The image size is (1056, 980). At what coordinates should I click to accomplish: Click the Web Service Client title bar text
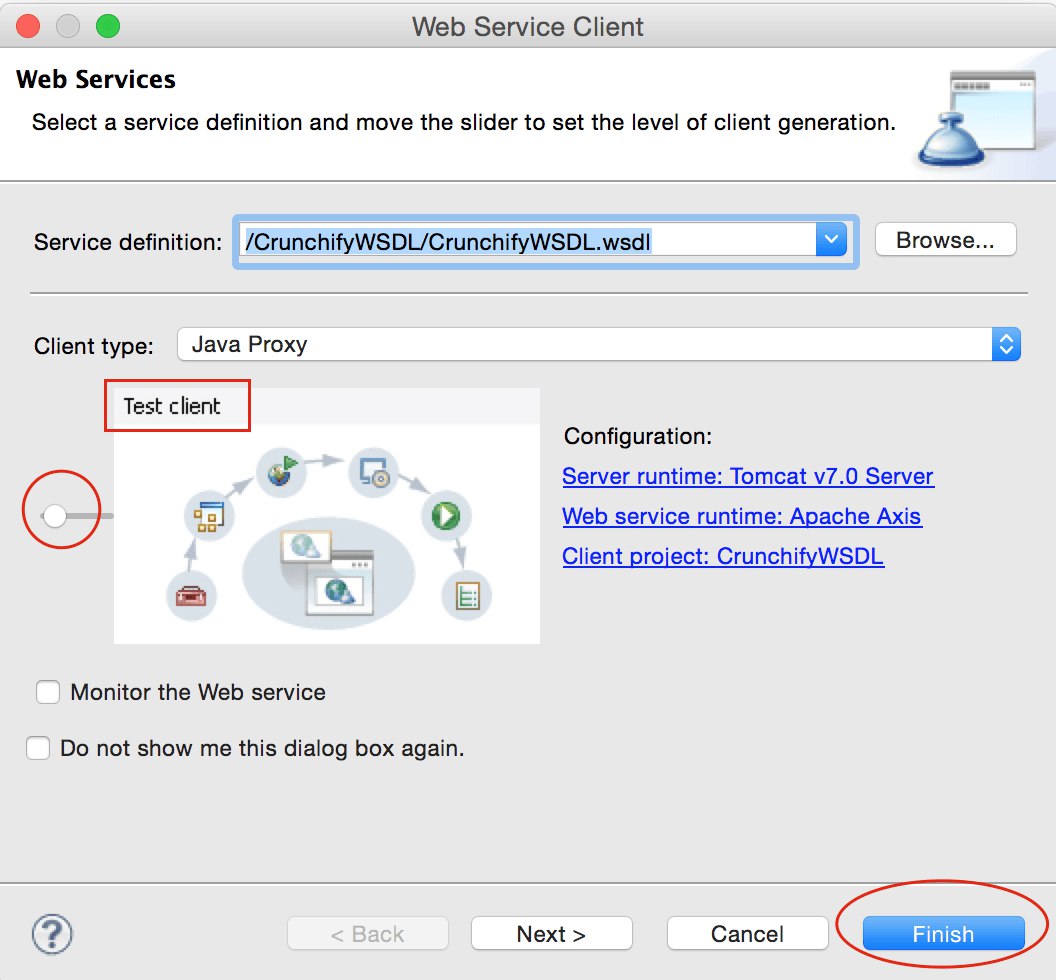pos(528,27)
